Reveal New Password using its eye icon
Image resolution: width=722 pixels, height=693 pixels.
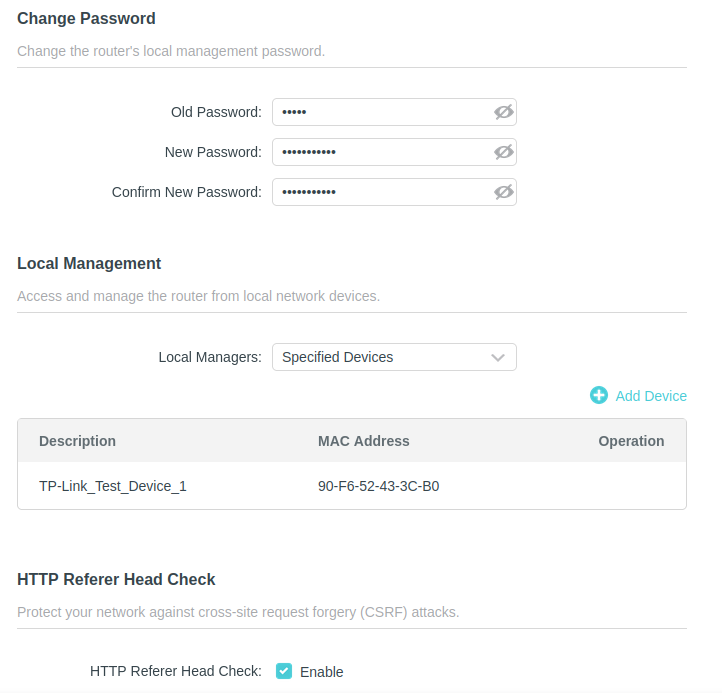click(503, 152)
